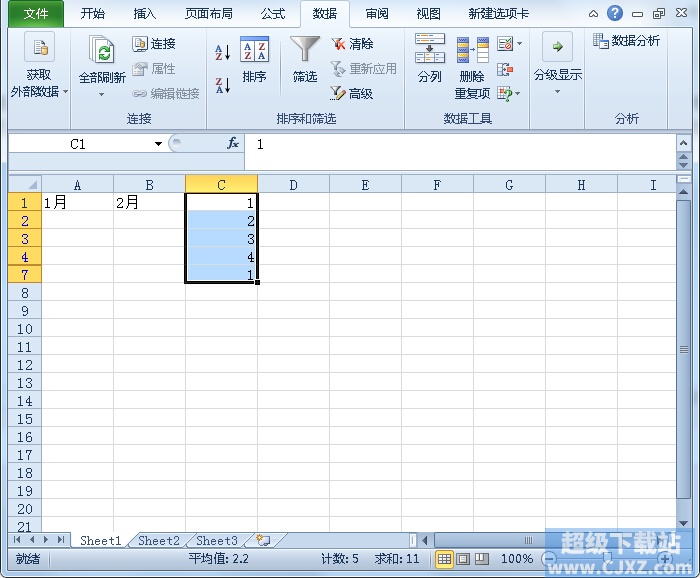Switch to Page Layout view
Viewport: 700px width, 578px height.
(463, 559)
